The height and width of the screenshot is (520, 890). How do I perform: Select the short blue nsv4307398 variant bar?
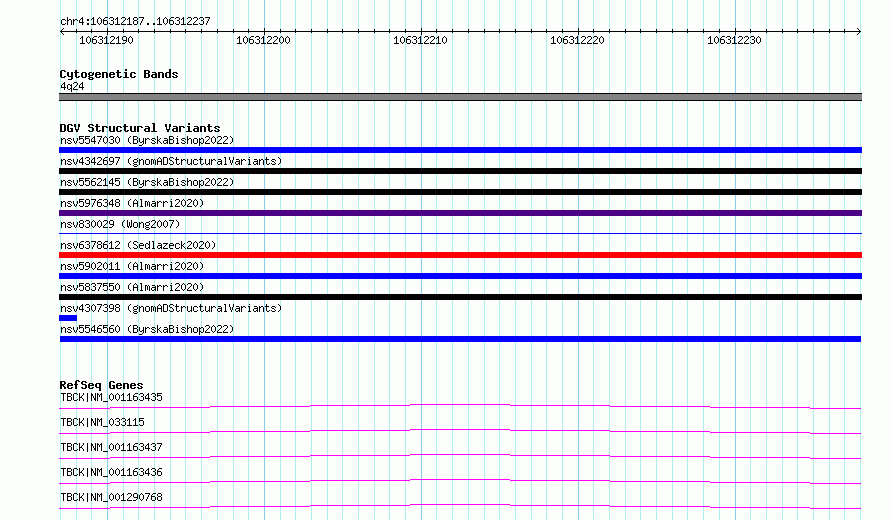(x=68, y=318)
